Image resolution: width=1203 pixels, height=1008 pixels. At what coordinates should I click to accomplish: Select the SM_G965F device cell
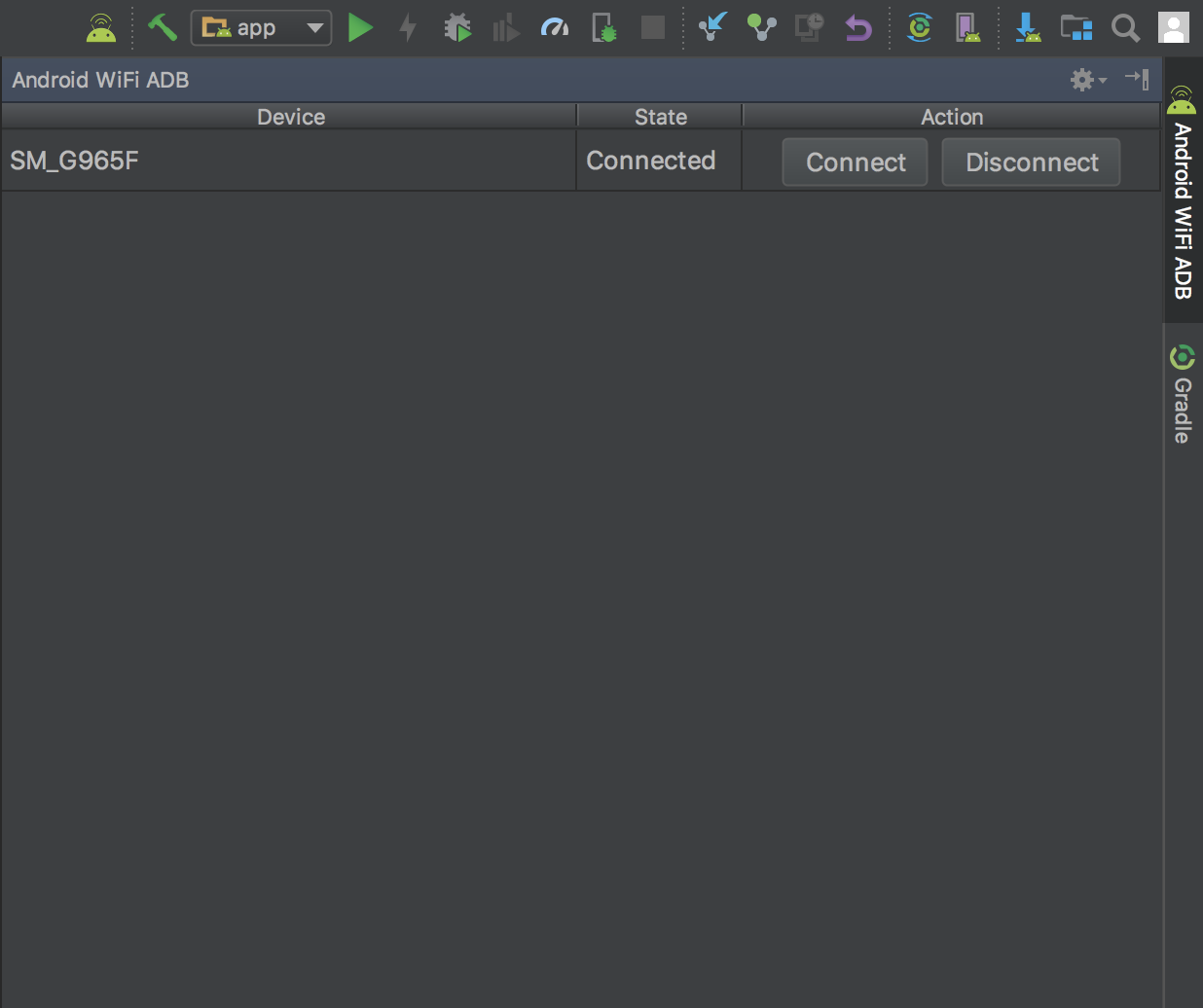pyautogui.click(x=289, y=161)
